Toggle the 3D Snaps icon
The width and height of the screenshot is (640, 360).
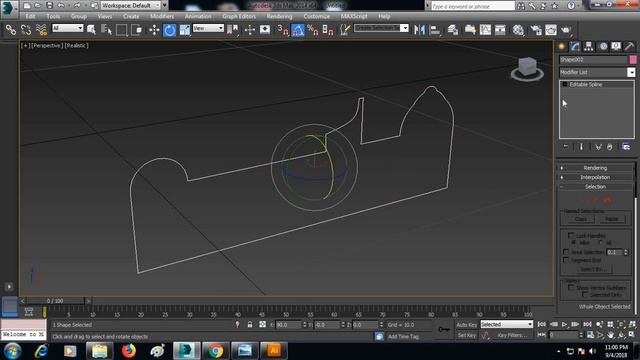pyautogui.click(x=282, y=30)
